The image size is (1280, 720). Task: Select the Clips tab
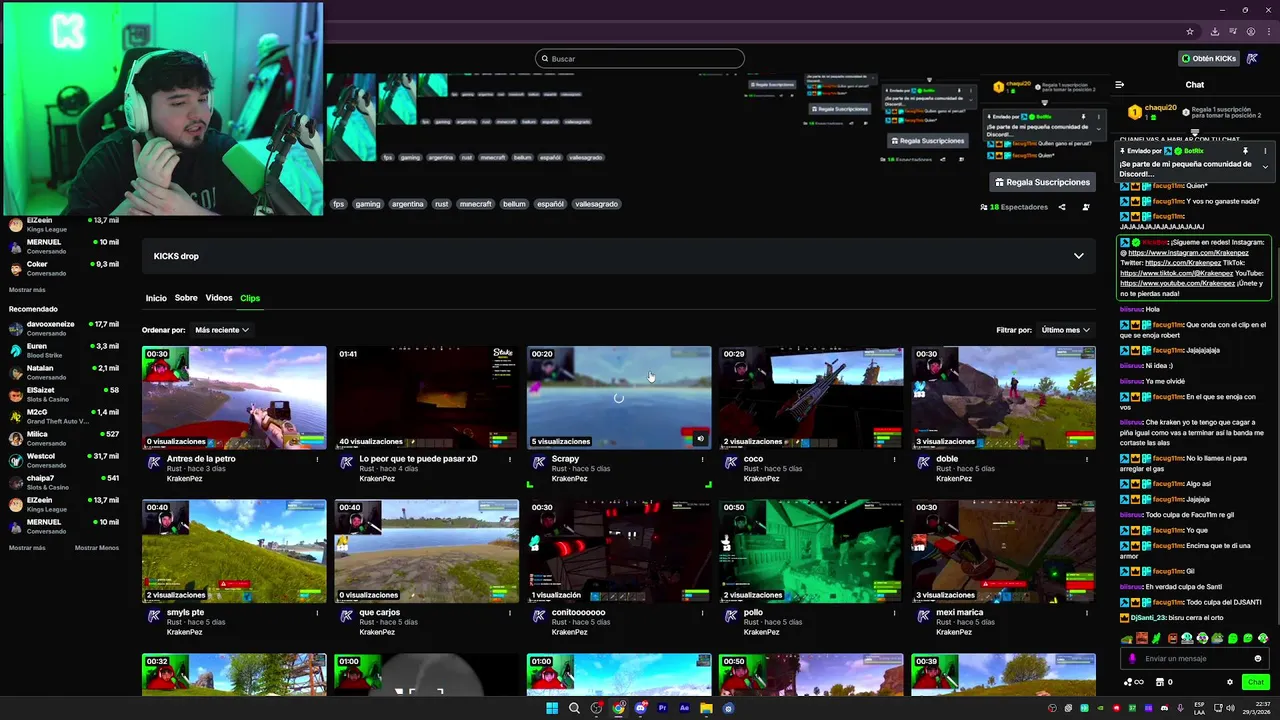[250, 298]
